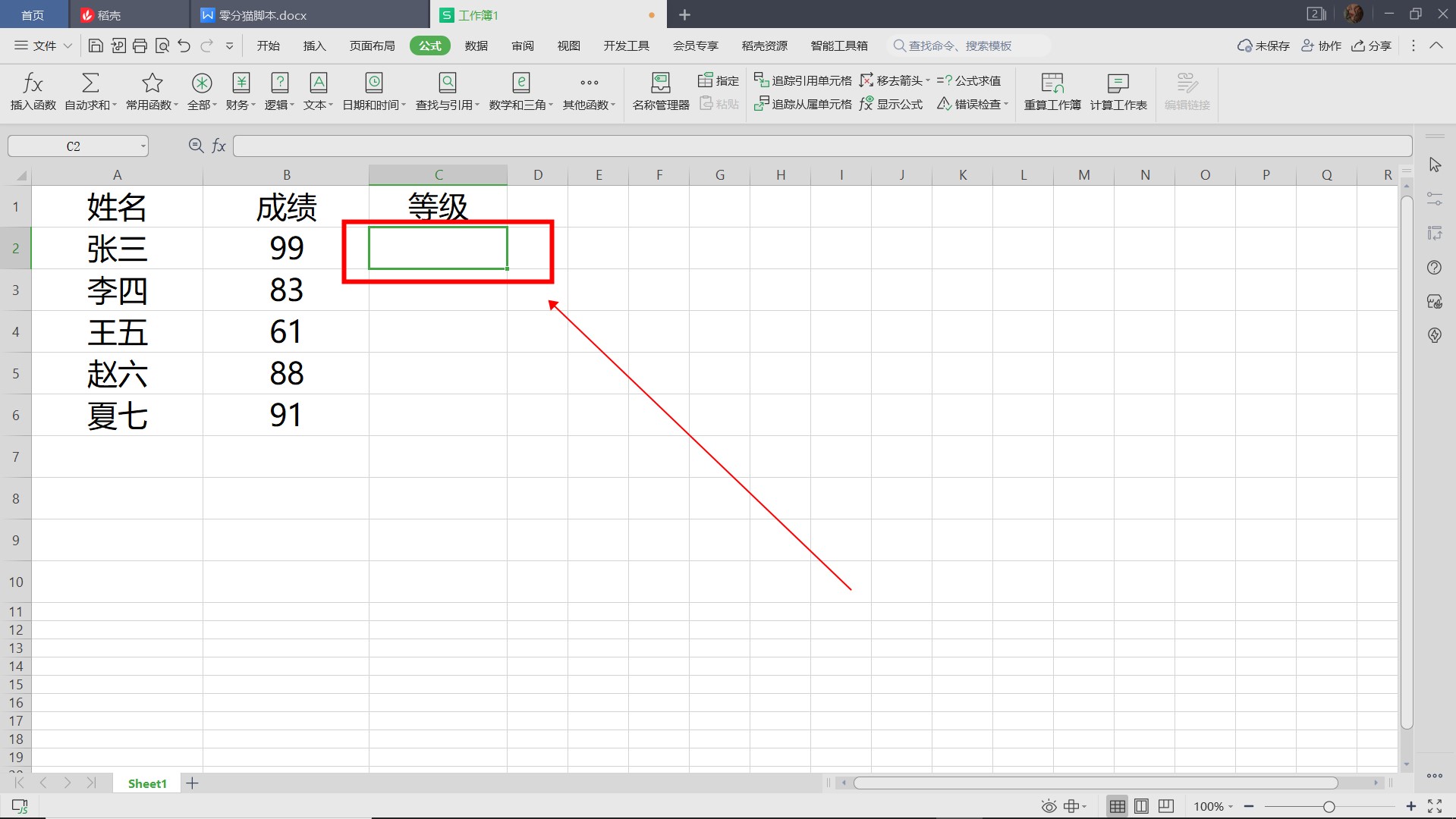Image resolution: width=1456 pixels, height=819 pixels.
Task: Switch to the Data (数据) ribbon tab
Action: [x=476, y=46]
